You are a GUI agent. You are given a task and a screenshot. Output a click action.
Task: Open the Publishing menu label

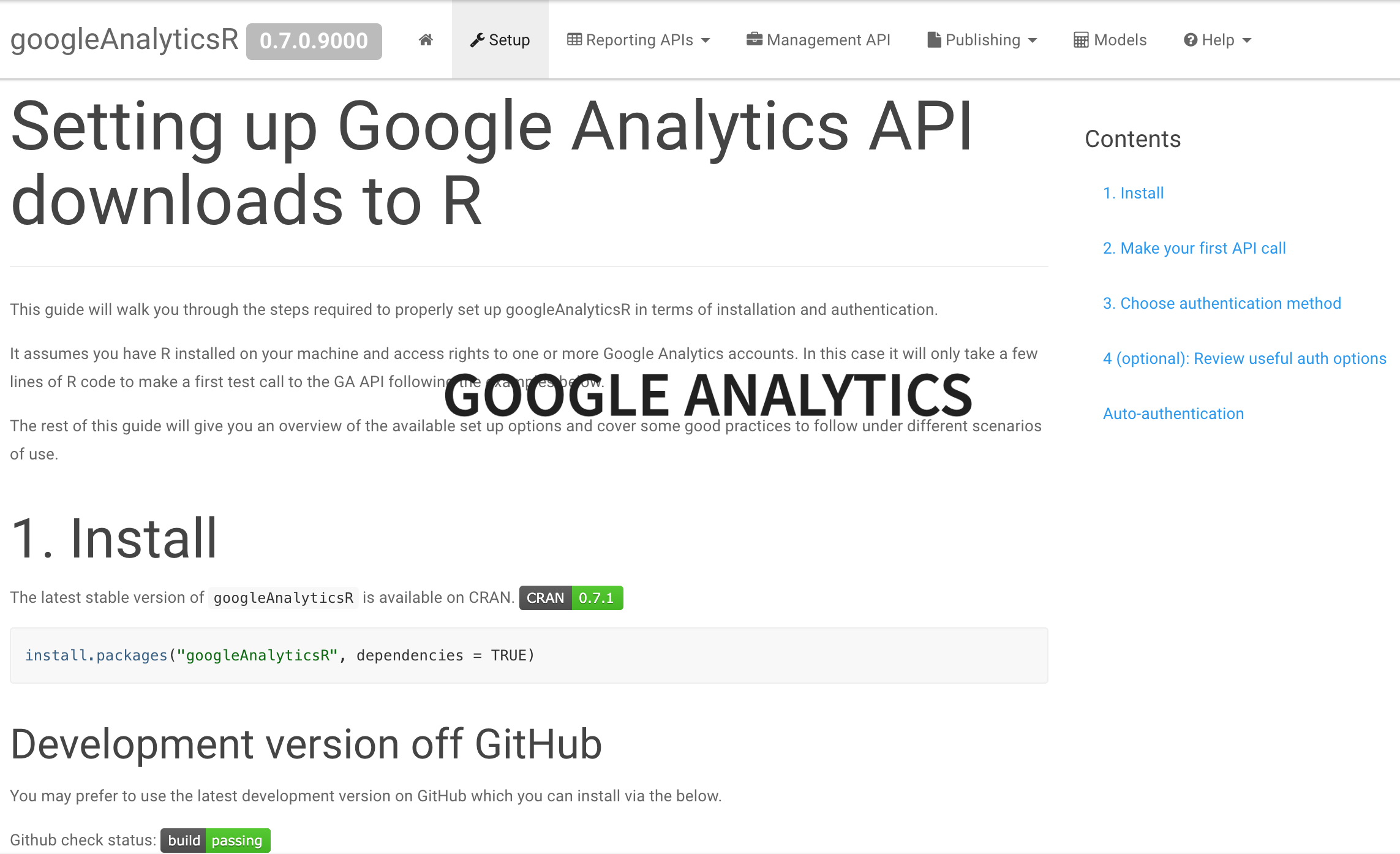click(983, 40)
